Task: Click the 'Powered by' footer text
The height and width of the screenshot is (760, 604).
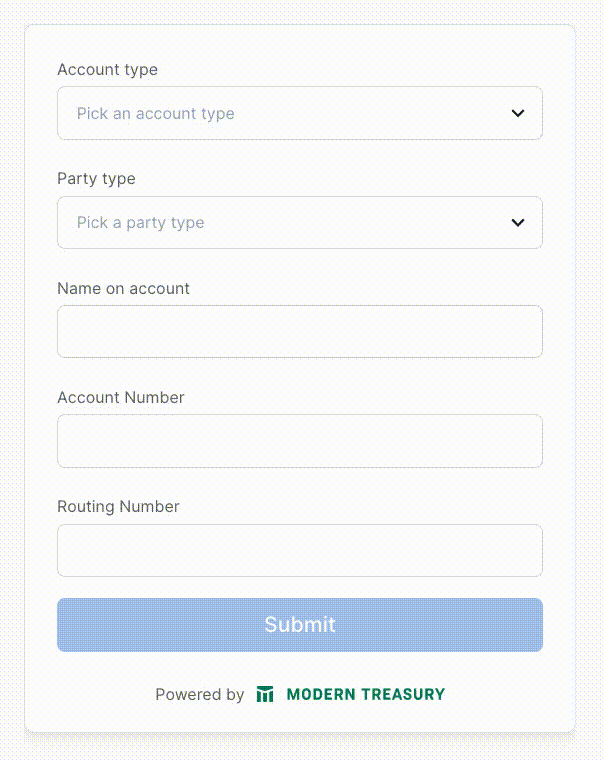Action: [x=200, y=694]
